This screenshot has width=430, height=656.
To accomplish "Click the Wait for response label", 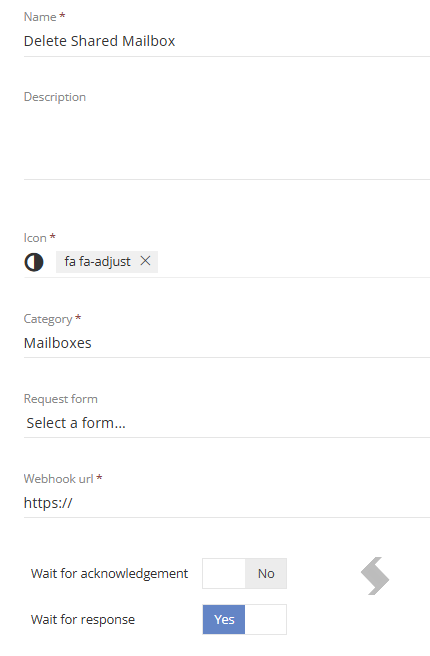I will coord(83,620).
